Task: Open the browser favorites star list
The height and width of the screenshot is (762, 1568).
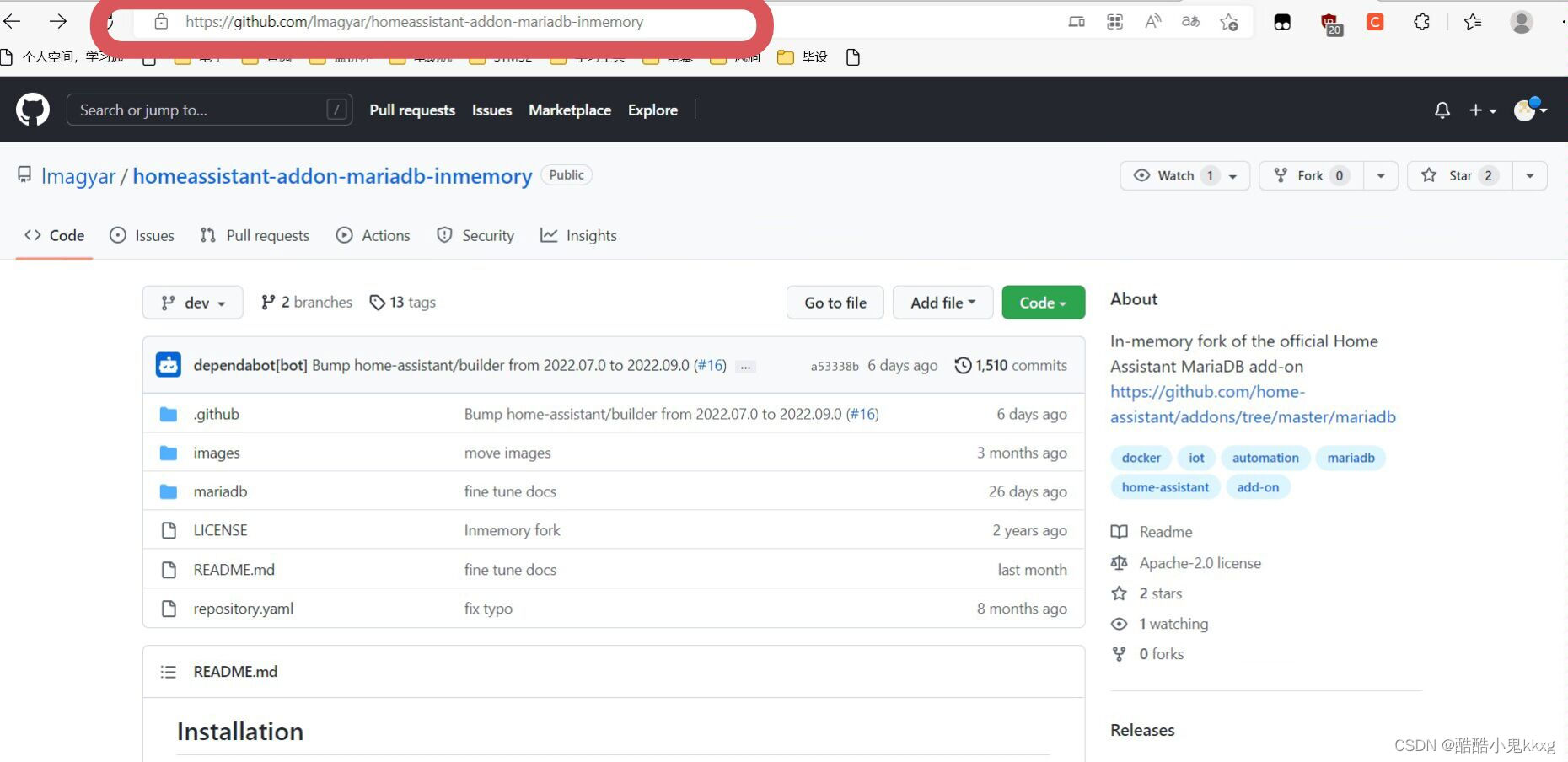Action: (x=1473, y=22)
